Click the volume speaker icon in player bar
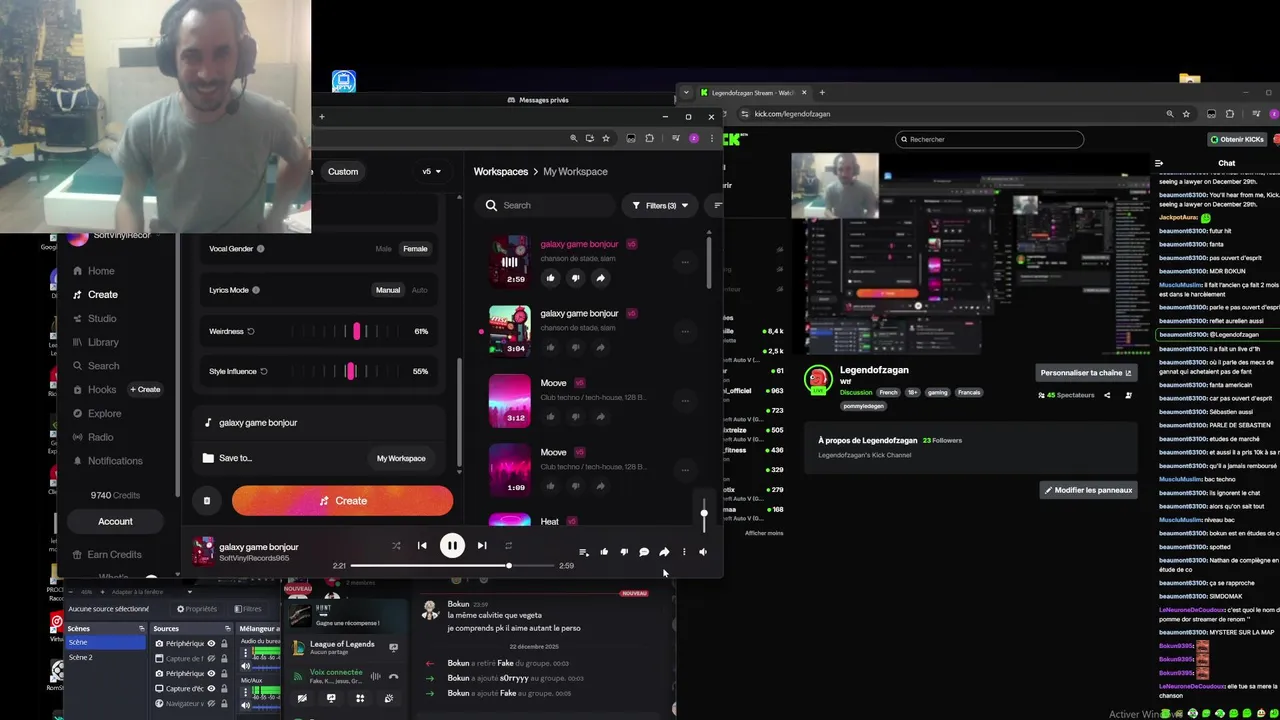The height and width of the screenshot is (720, 1280). tap(703, 552)
